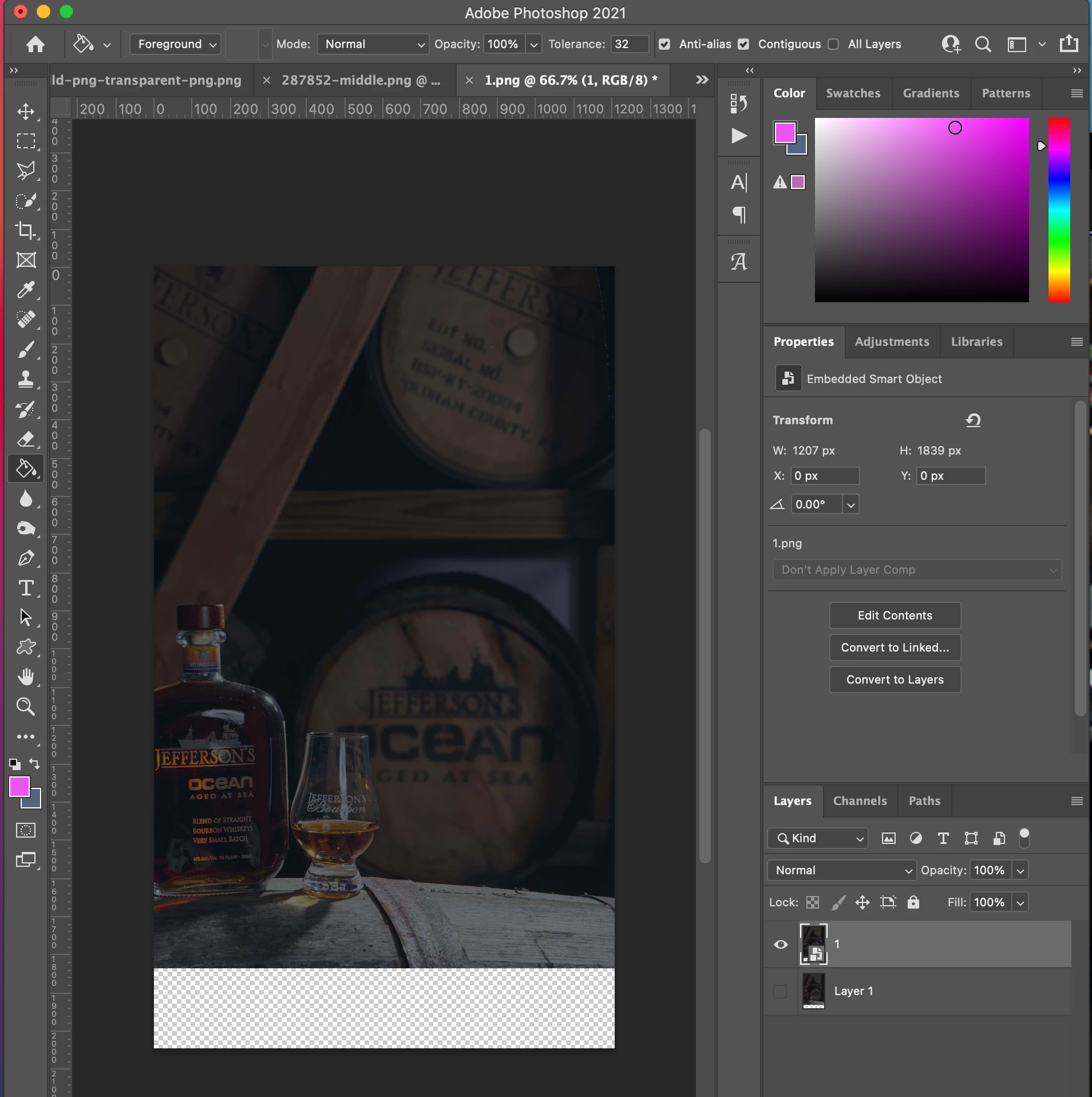The image size is (1092, 1097).
Task: Click the Home icon in options bar
Action: click(x=35, y=44)
